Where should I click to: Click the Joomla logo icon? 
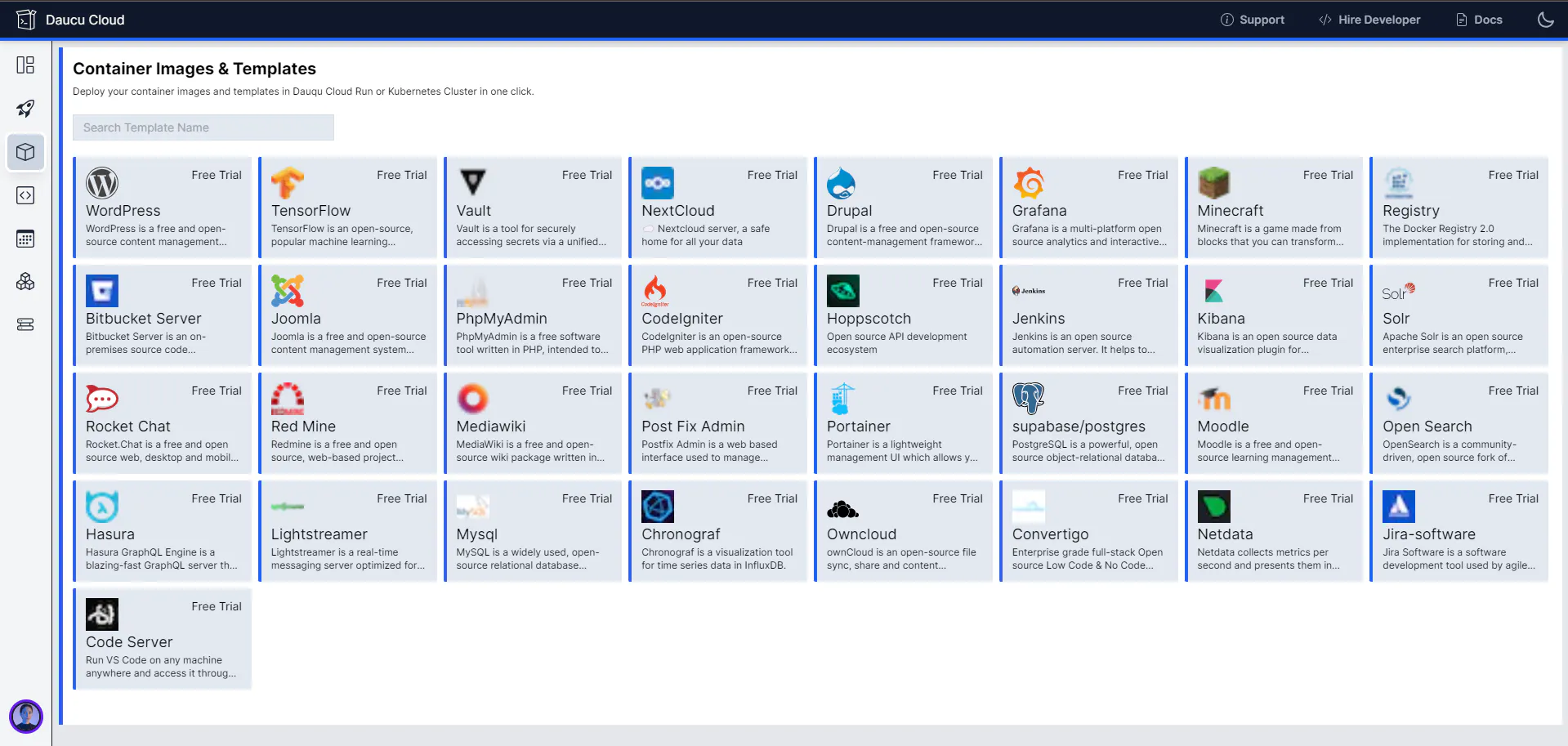coord(288,291)
